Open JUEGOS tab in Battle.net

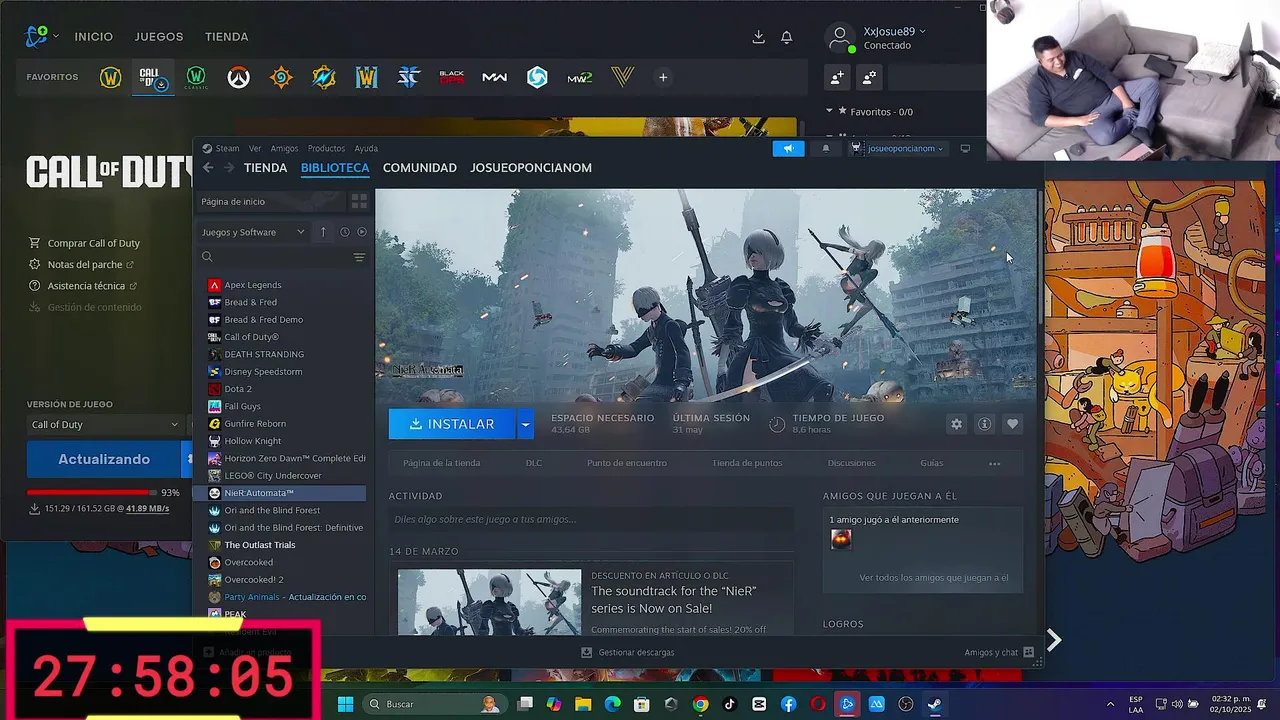click(159, 37)
